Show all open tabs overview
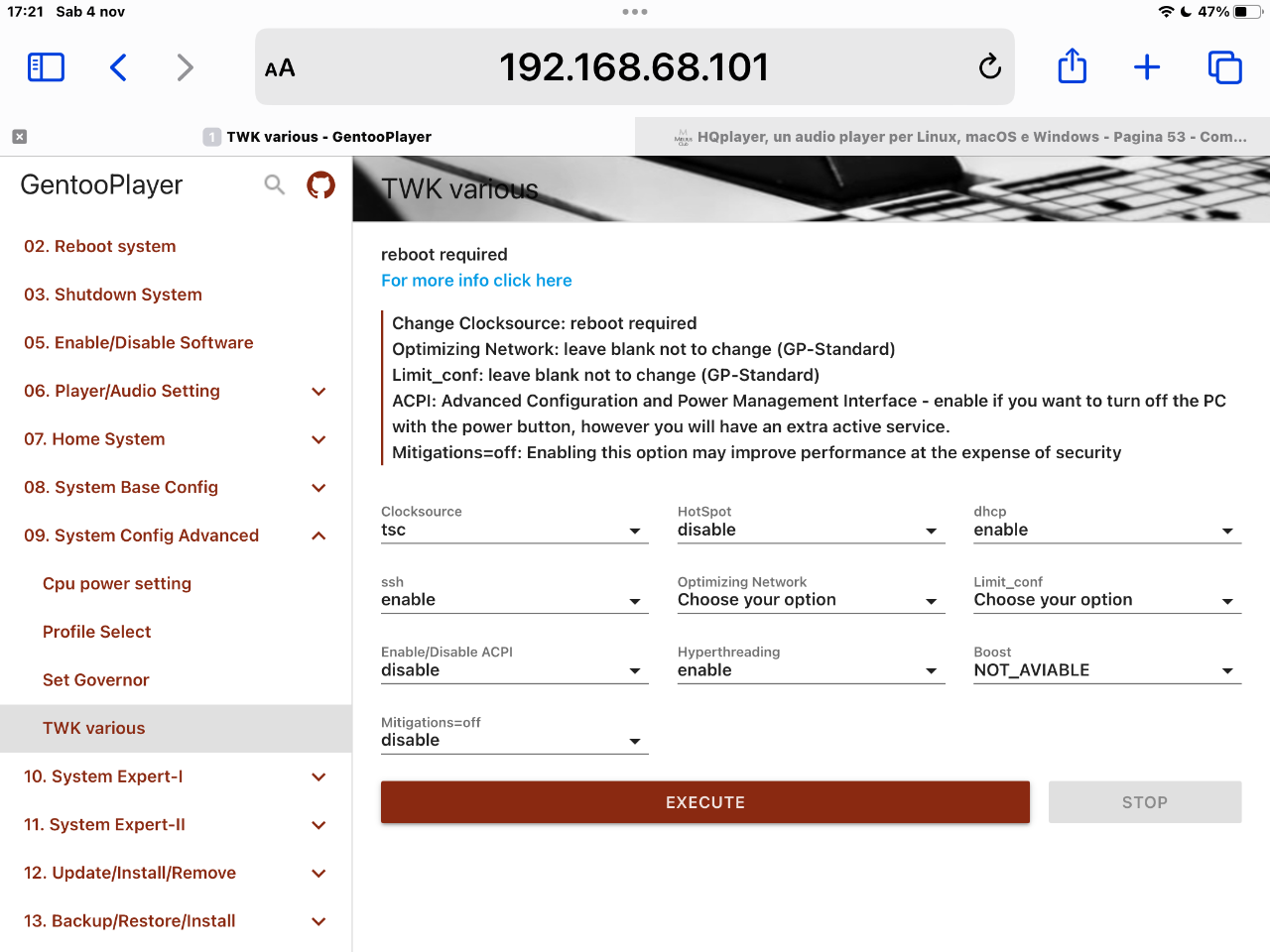1270x952 pixels. (1224, 67)
